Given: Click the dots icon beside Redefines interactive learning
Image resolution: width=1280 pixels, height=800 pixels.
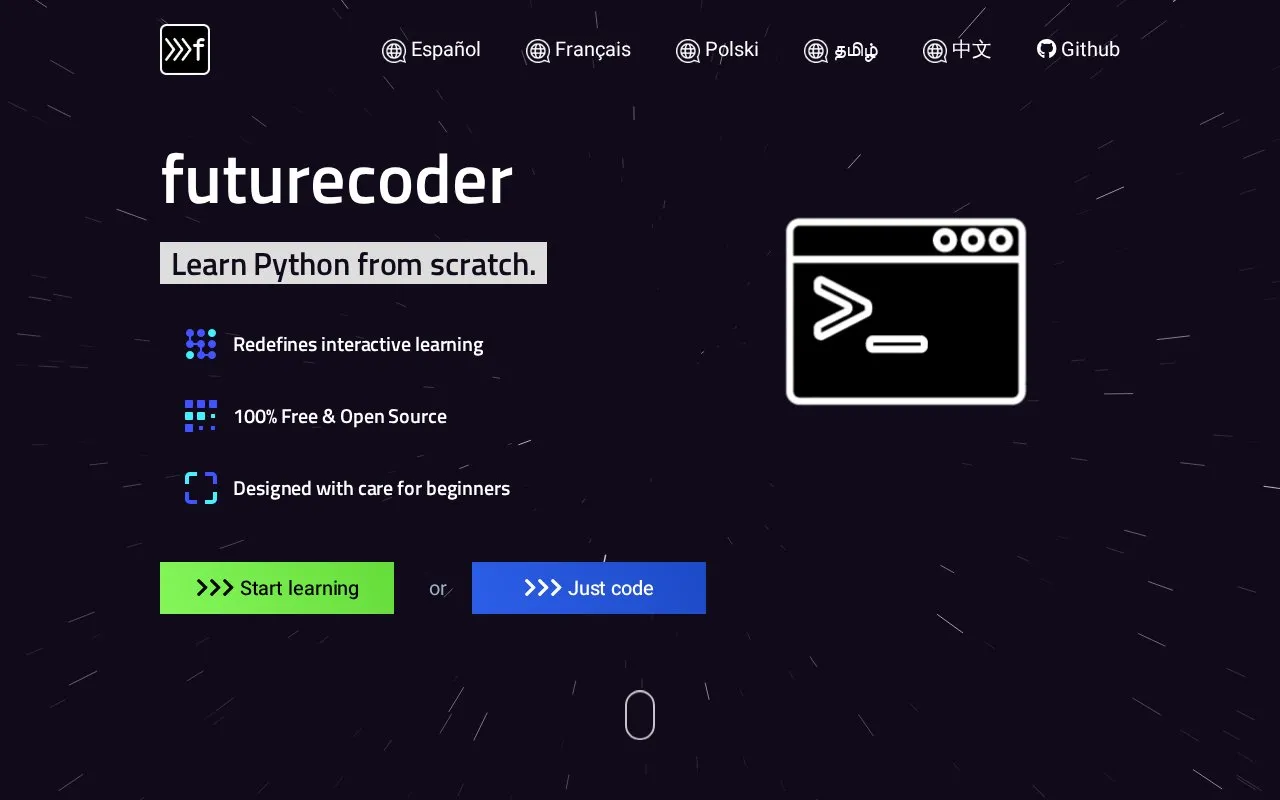Looking at the screenshot, I should (x=201, y=344).
